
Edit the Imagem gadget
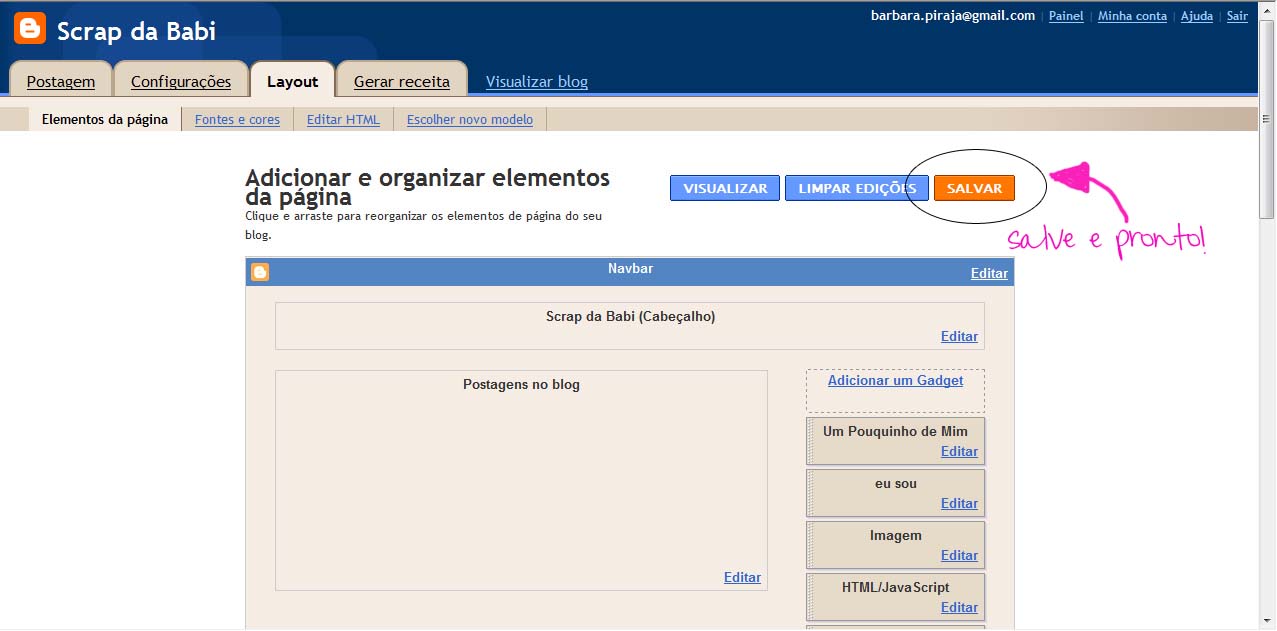click(x=959, y=555)
